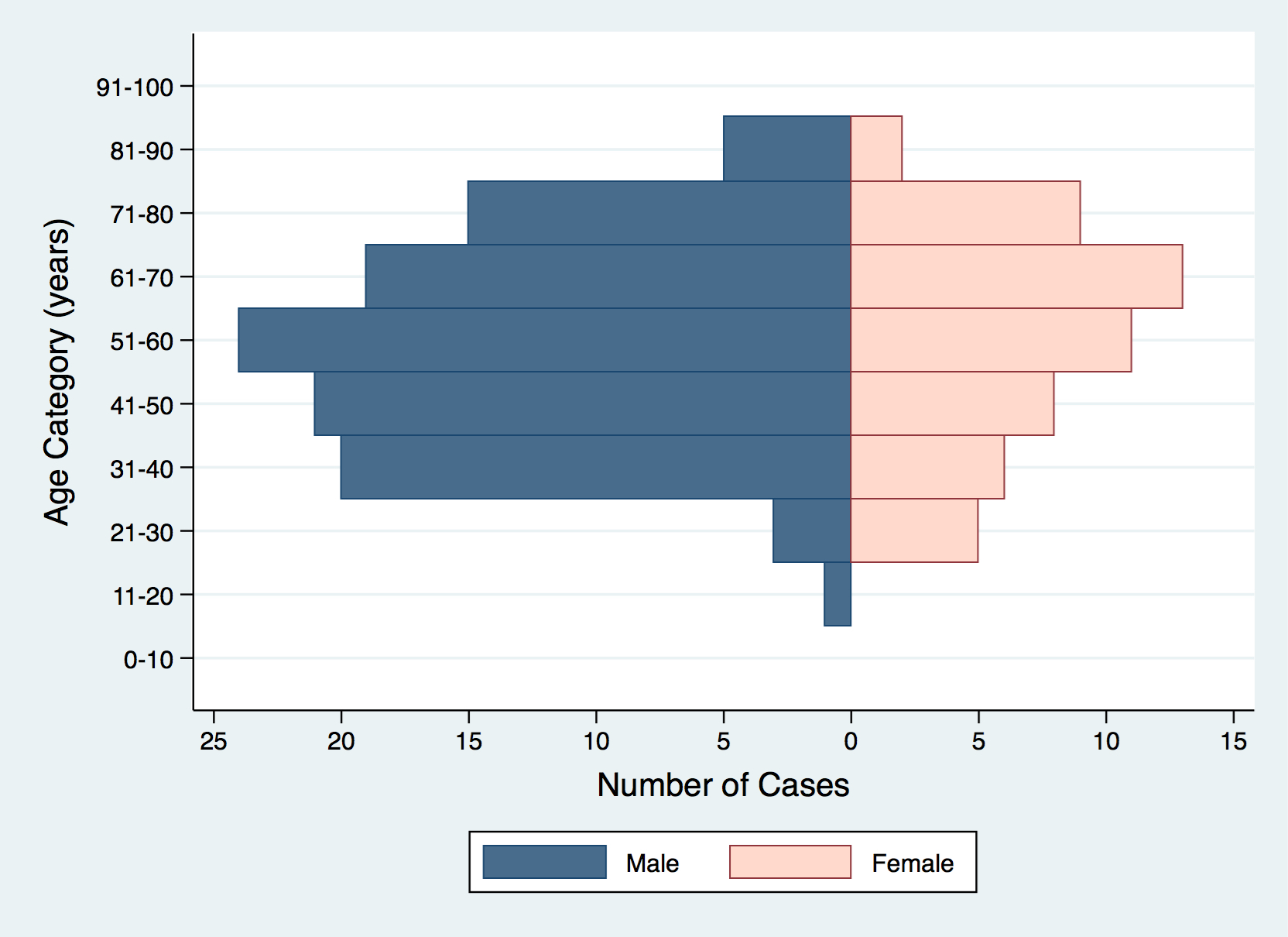
Task: Pick the female bar for ages 41-50
Action: click(952, 403)
